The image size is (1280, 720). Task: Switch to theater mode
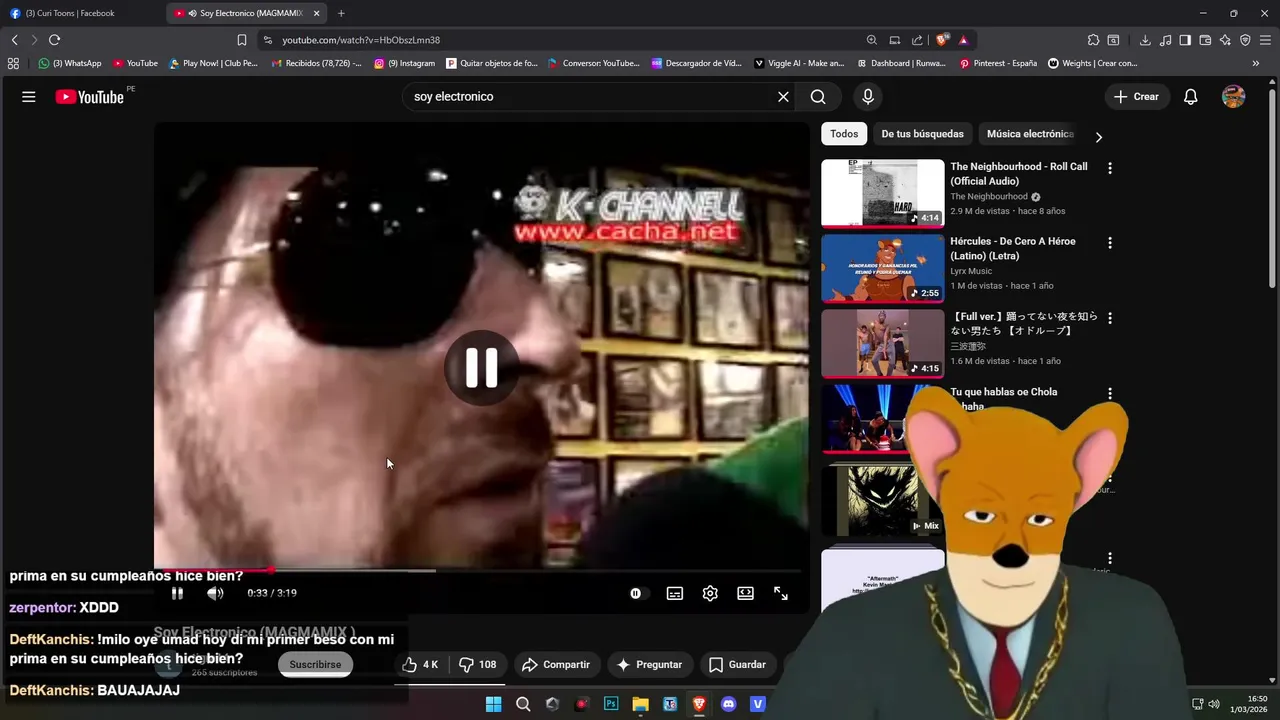coord(745,593)
